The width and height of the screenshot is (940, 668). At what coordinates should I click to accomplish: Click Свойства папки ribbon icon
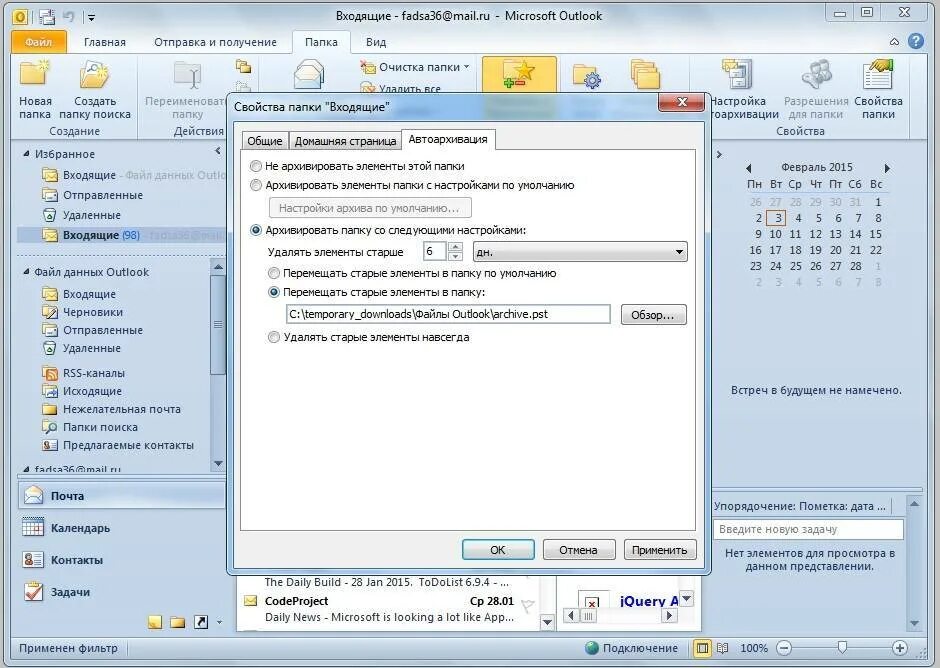[x=878, y=75]
